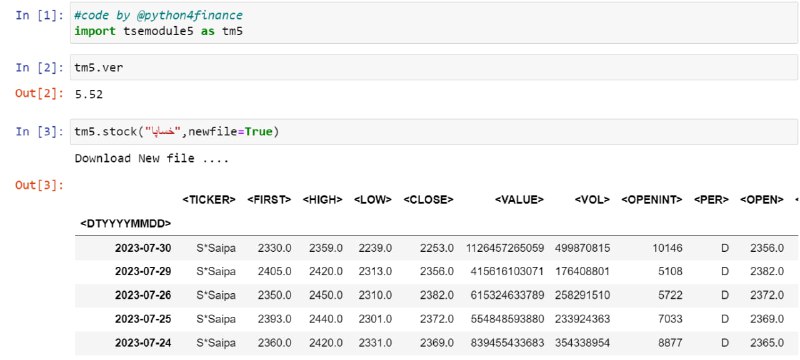The width and height of the screenshot is (800, 360).
Task: Select the 2023-07-30 row label
Action: tap(143, 248)
